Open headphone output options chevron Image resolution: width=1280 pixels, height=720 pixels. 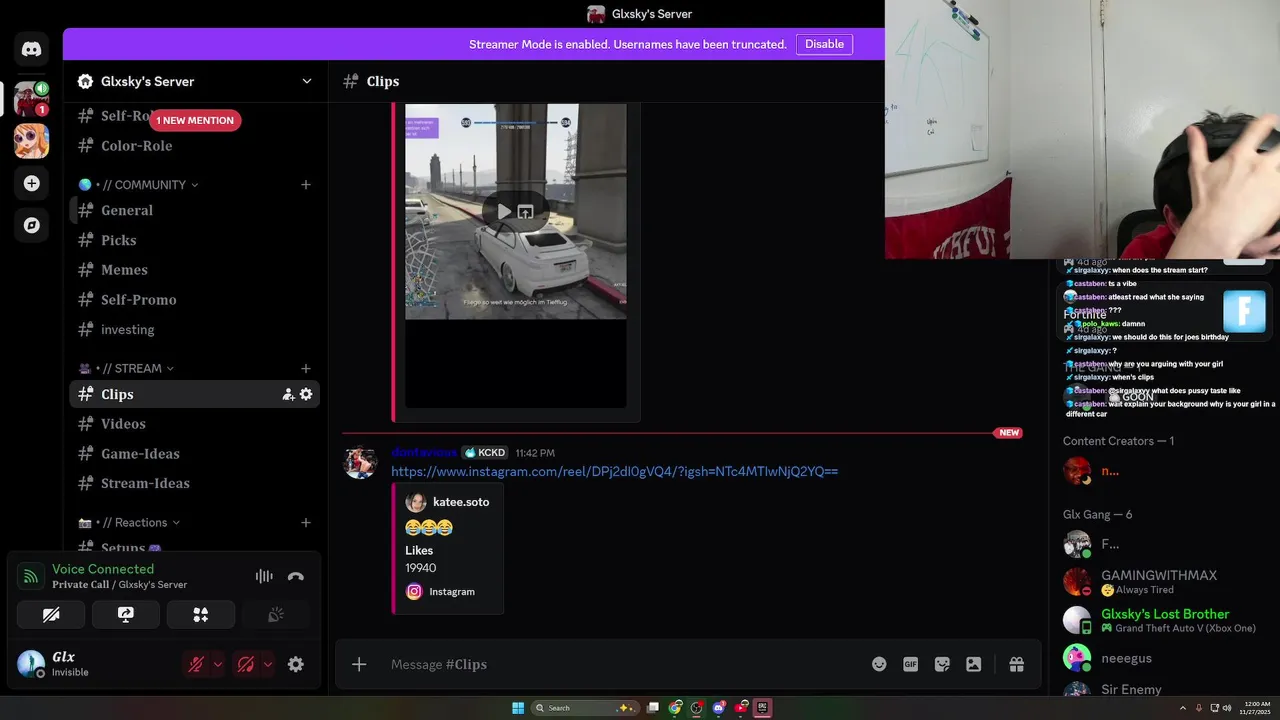(x=267, y=664)
